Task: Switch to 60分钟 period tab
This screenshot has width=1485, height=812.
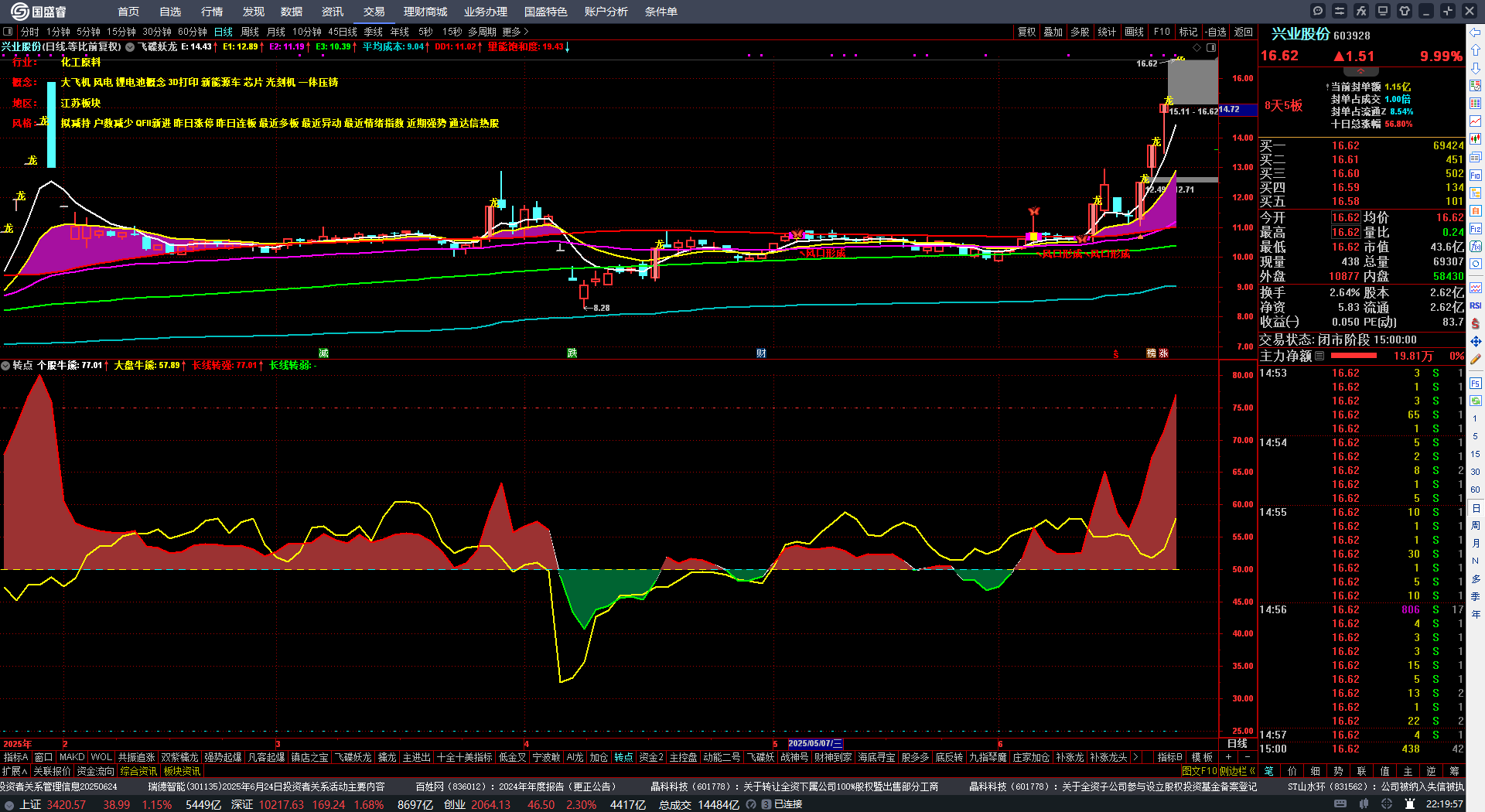Action: (x=193, y=32)
